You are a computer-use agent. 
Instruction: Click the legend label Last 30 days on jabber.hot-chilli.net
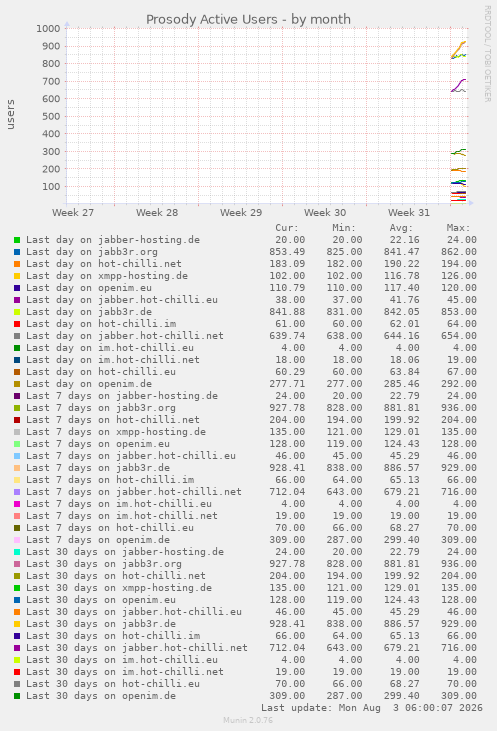(x=137, y=648)
